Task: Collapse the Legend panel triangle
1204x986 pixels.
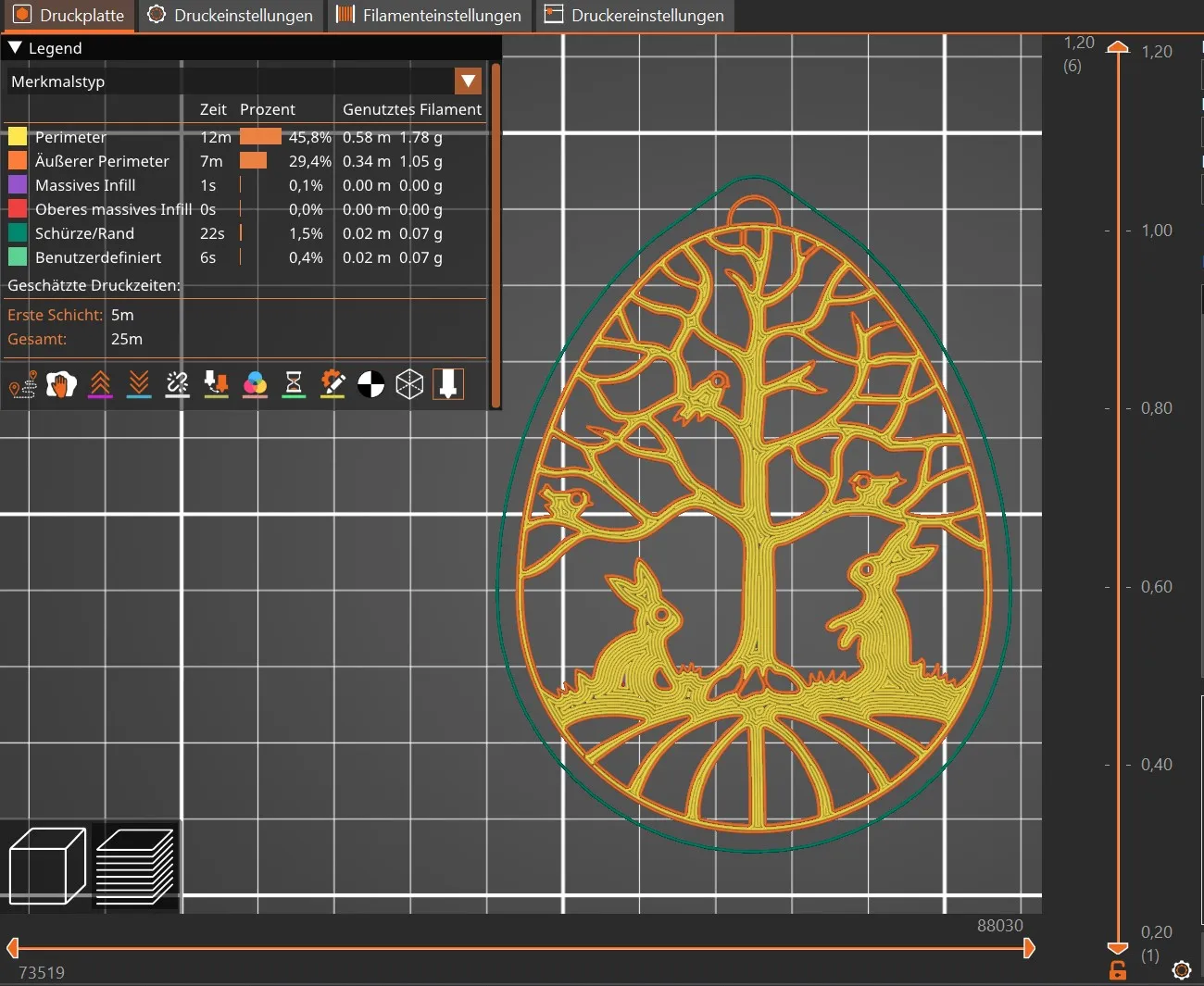Action: (15, 48)
